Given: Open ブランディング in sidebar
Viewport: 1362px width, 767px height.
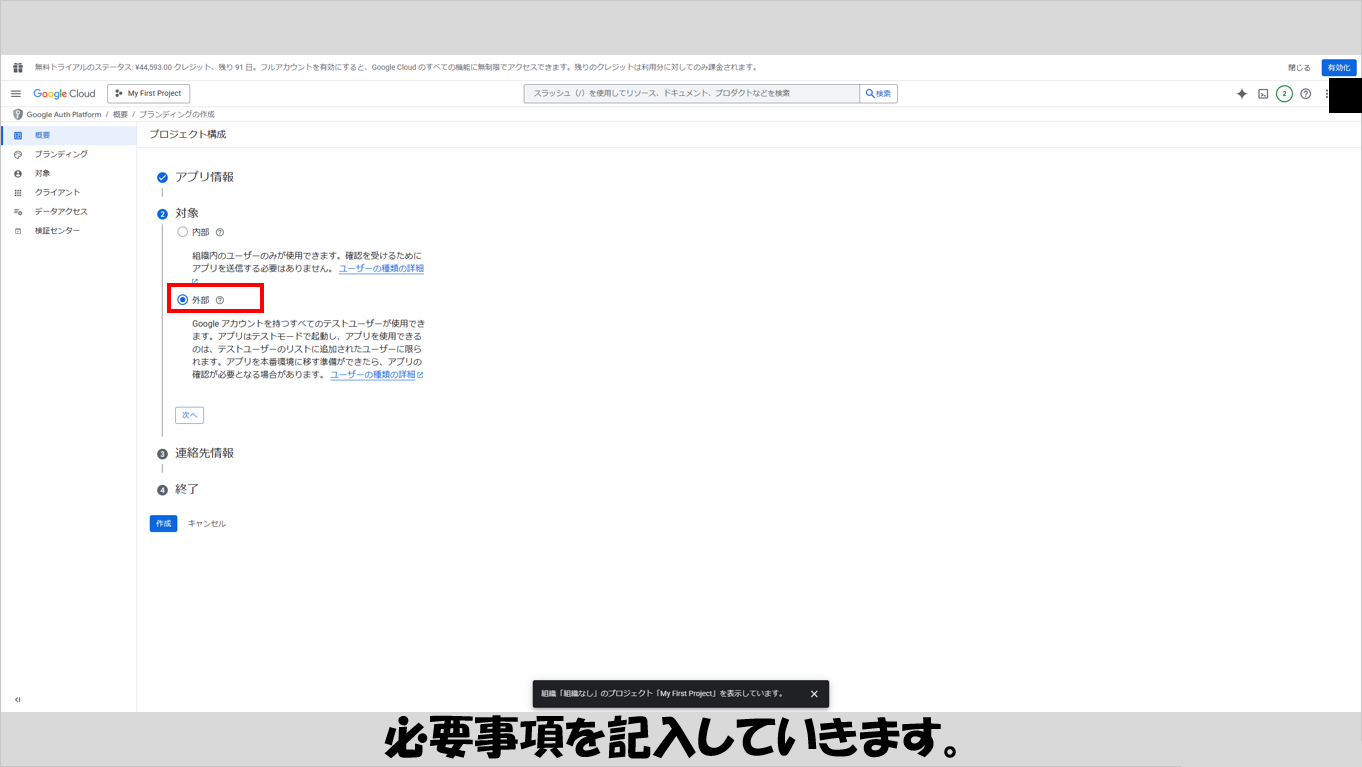Looking at the screenshot, I should tap(61, 154).
